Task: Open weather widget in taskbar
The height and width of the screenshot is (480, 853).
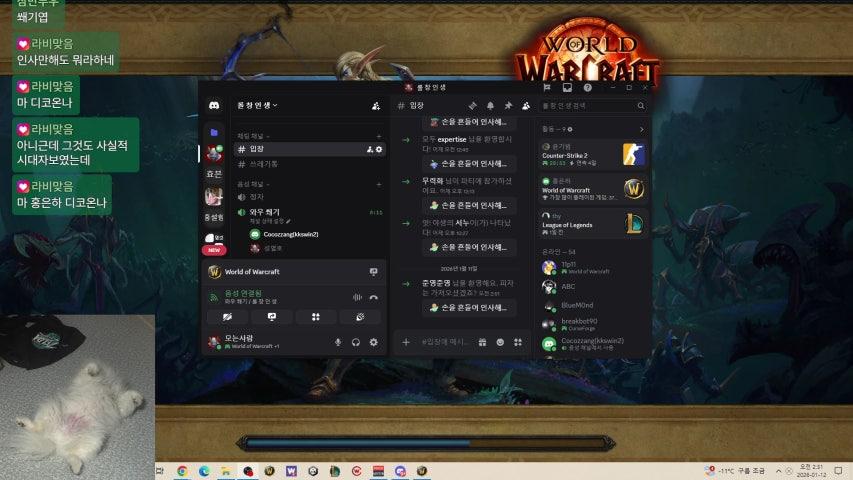Action: coord(735,471)
